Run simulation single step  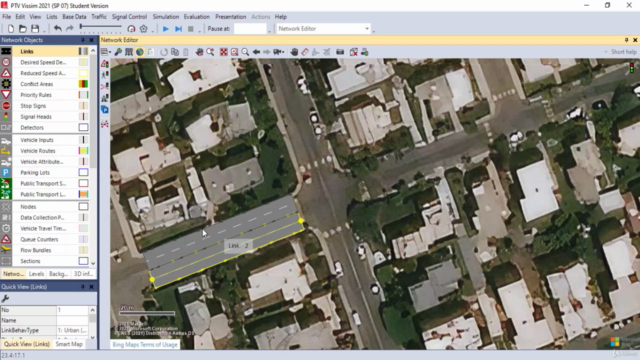coord(178,29)
